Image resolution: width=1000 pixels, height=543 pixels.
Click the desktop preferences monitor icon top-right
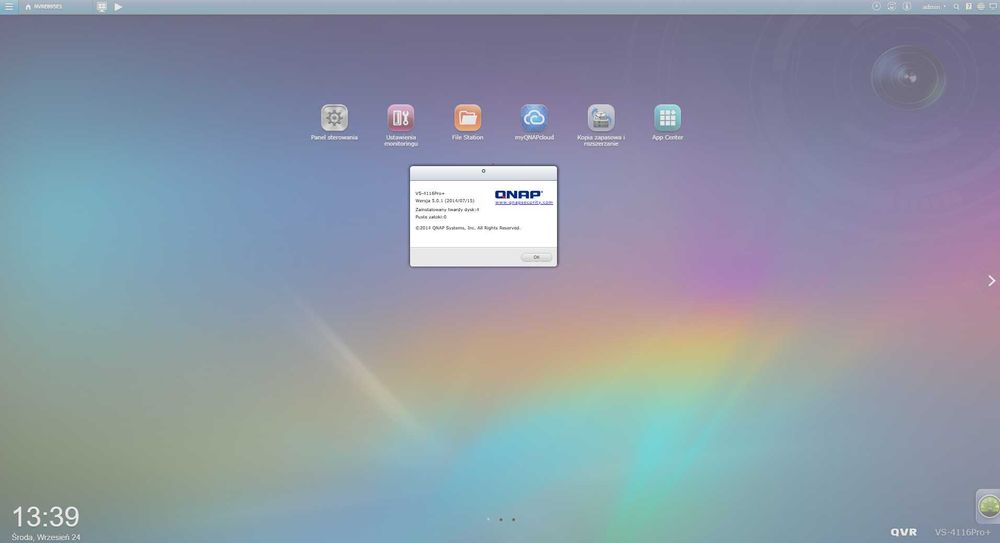pos(993,6)
